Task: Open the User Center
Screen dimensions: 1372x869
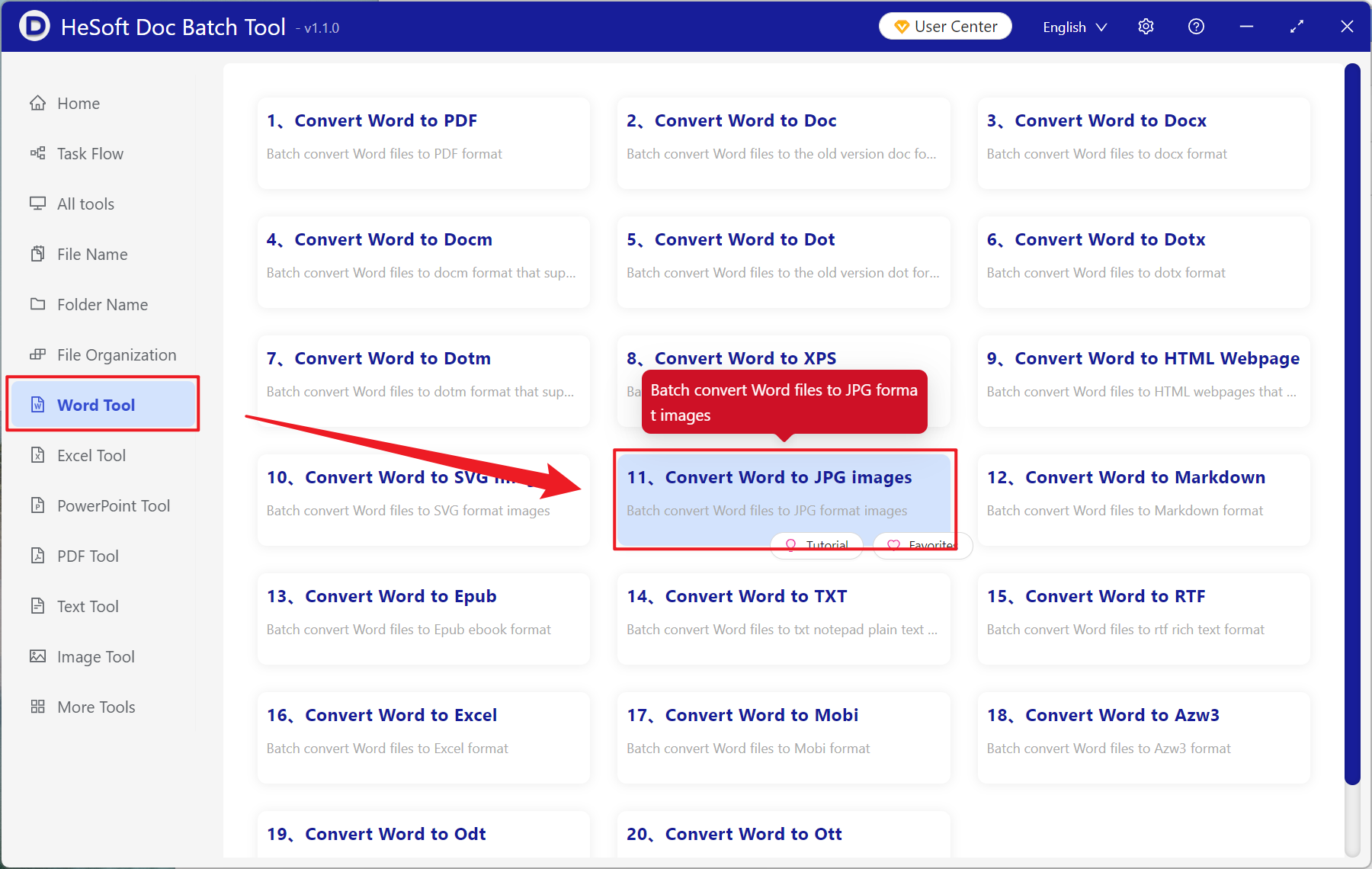Action: [945, 27]
